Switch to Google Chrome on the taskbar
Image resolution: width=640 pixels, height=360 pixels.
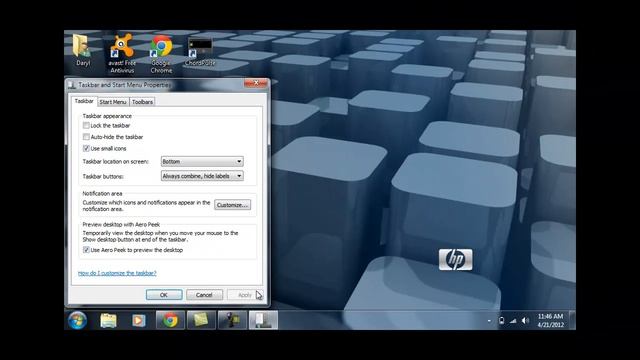pos(170,320)
